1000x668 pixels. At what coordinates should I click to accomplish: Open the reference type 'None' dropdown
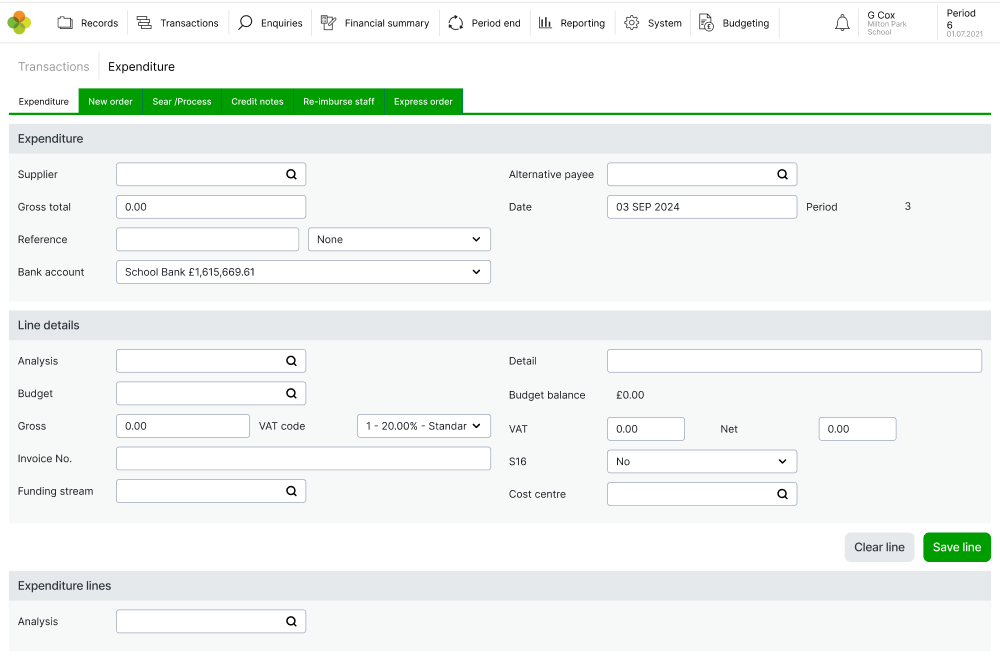[398, 240]
